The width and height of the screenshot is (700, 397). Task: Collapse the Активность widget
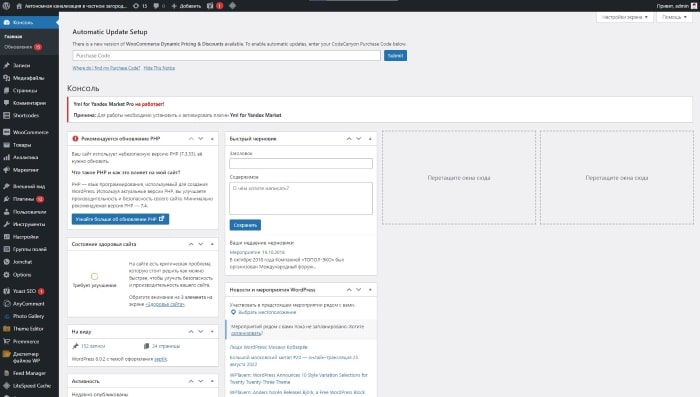click(212, 381)
